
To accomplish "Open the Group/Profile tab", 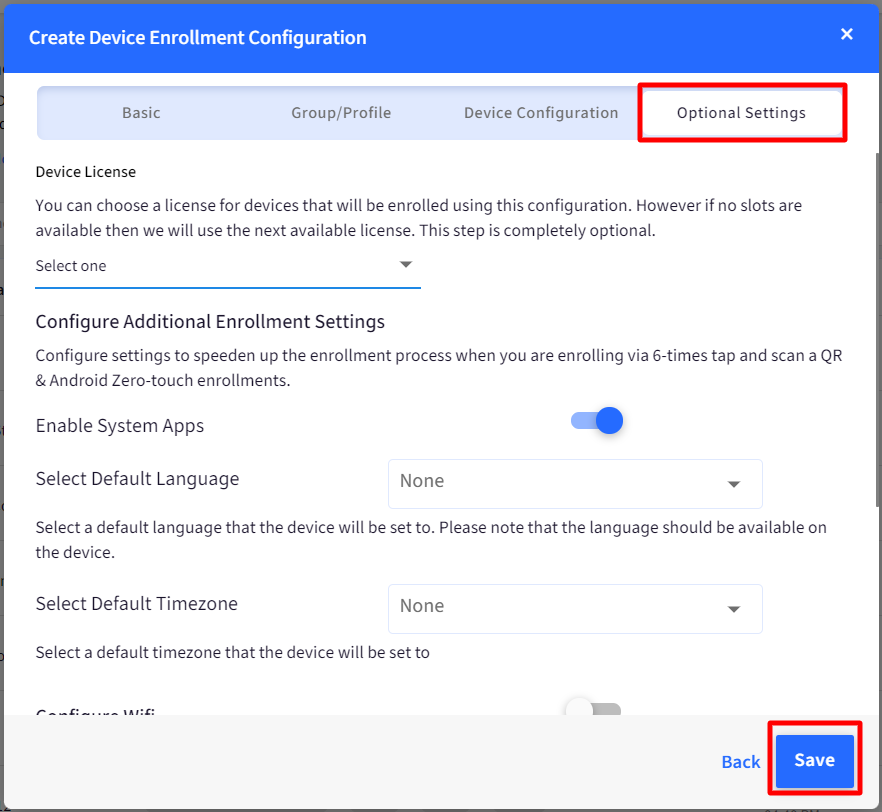I will click(x=341, y=113).
